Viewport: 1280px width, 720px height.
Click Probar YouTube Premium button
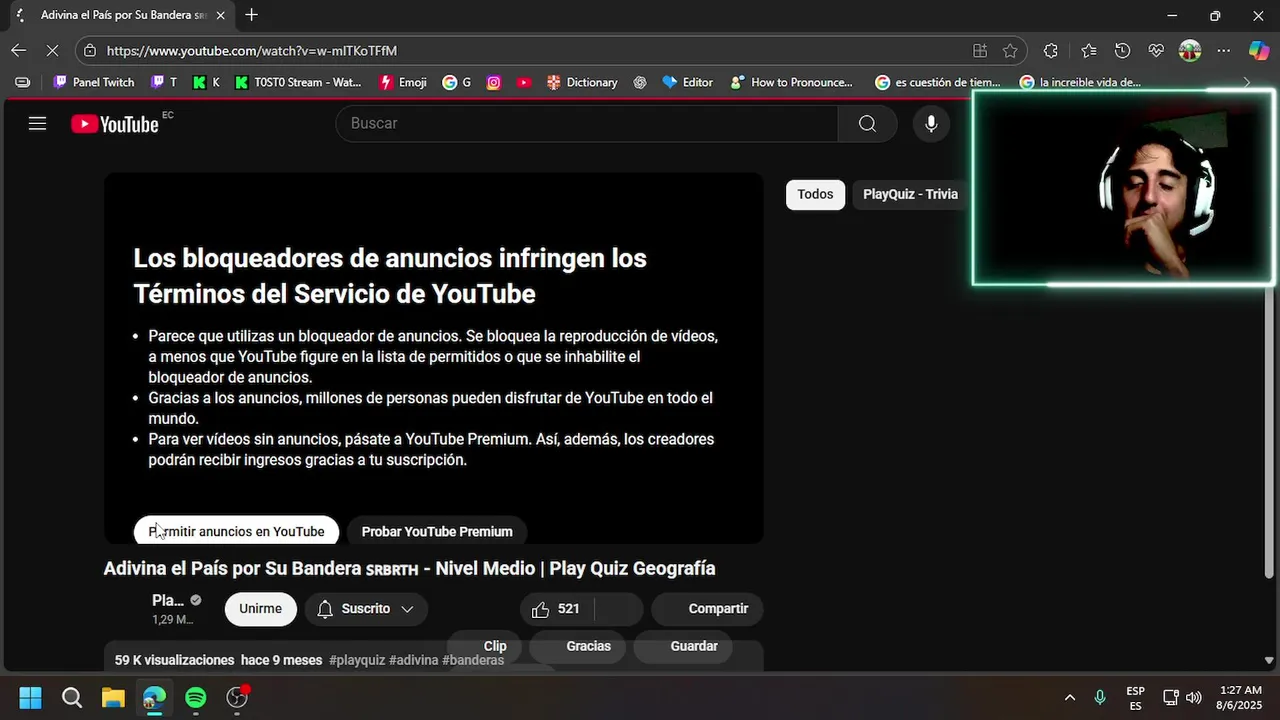click(x=437, y=531)
